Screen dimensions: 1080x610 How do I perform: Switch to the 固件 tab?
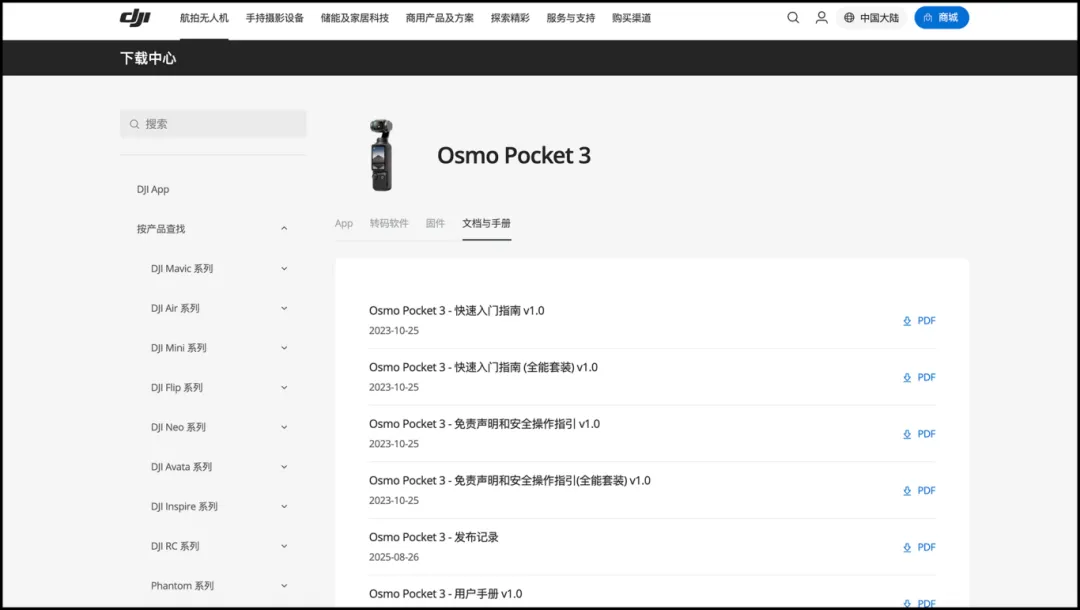[435, 223]
